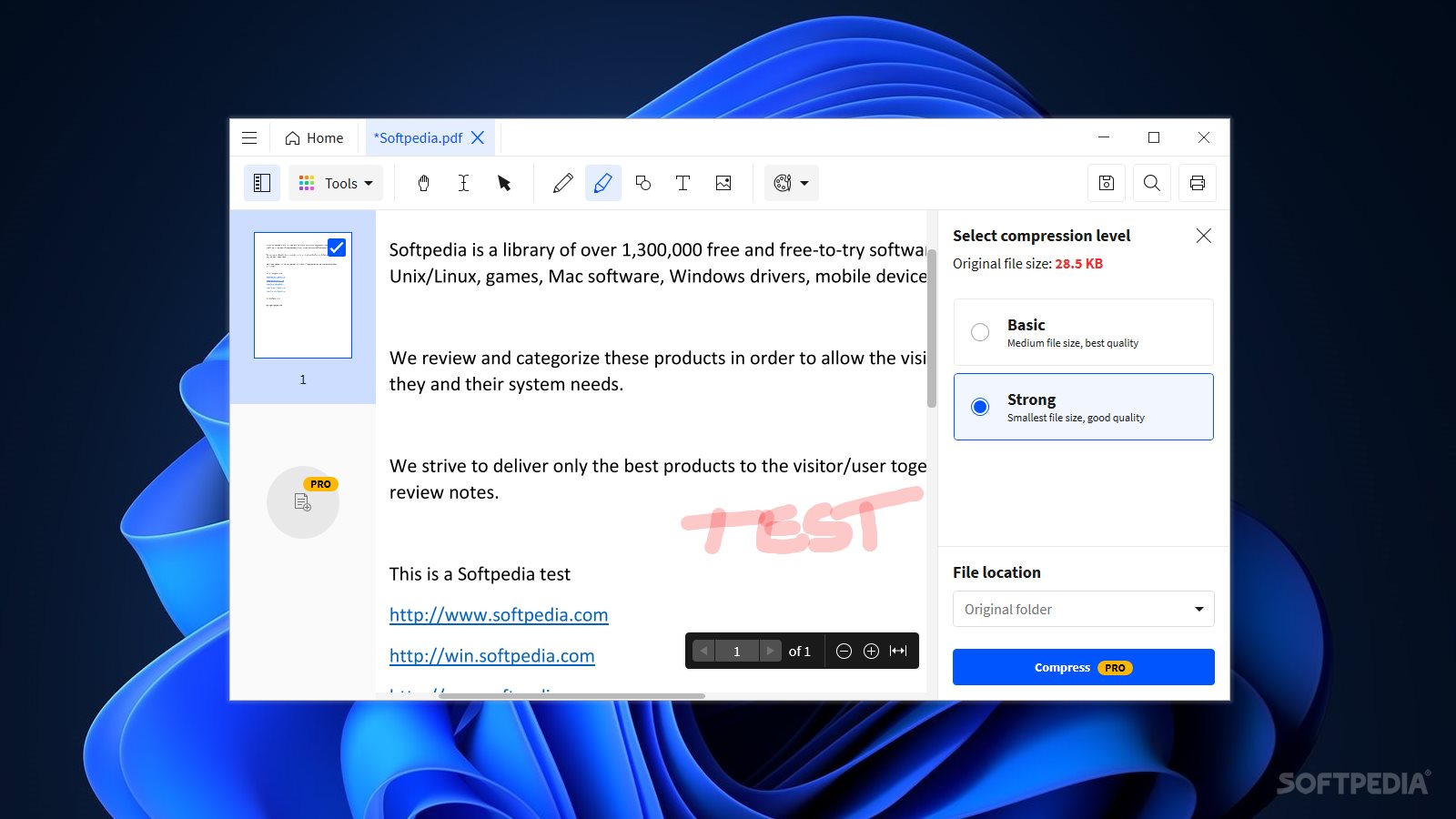
Task: Select the Hand pan tool
Action: pos(423,183)
